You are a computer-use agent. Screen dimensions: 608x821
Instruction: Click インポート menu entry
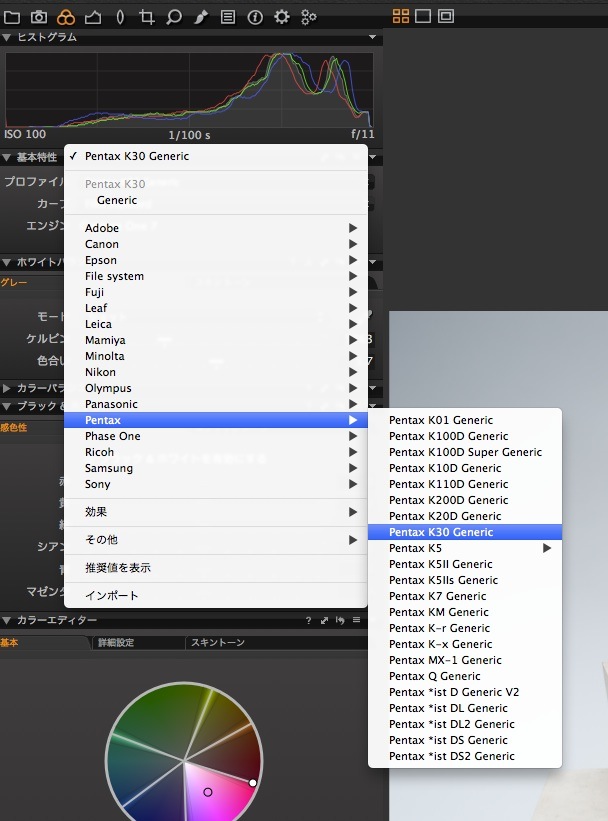click(216, 596)
